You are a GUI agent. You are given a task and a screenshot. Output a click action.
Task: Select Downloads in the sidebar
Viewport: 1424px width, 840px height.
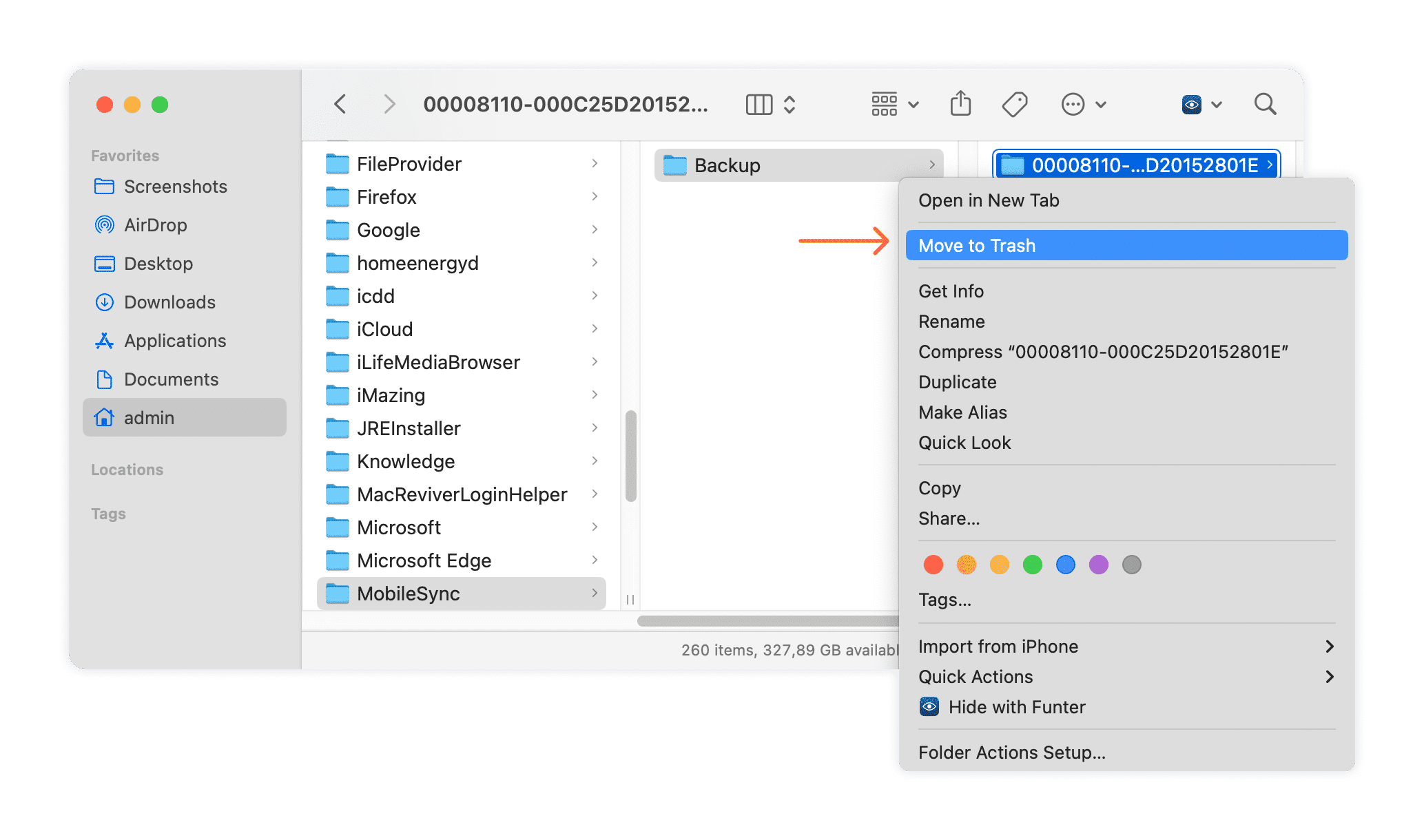[169, 302]
